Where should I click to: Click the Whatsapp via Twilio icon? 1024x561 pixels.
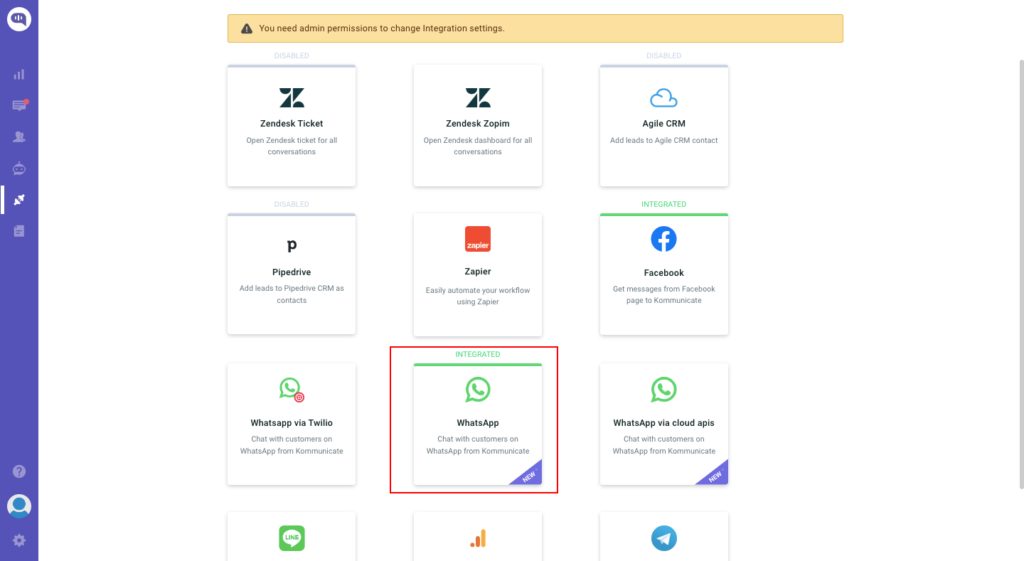point(291,389)
